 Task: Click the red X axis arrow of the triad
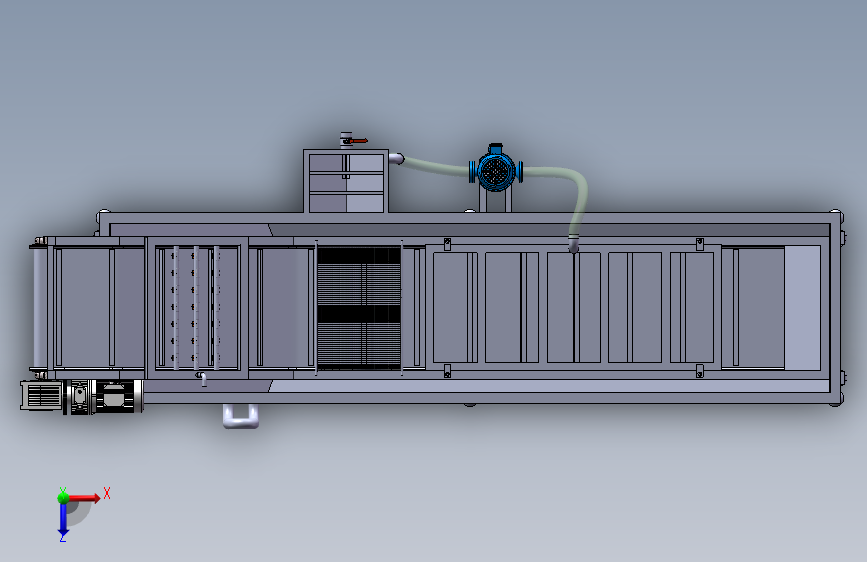tap(84, 498)
